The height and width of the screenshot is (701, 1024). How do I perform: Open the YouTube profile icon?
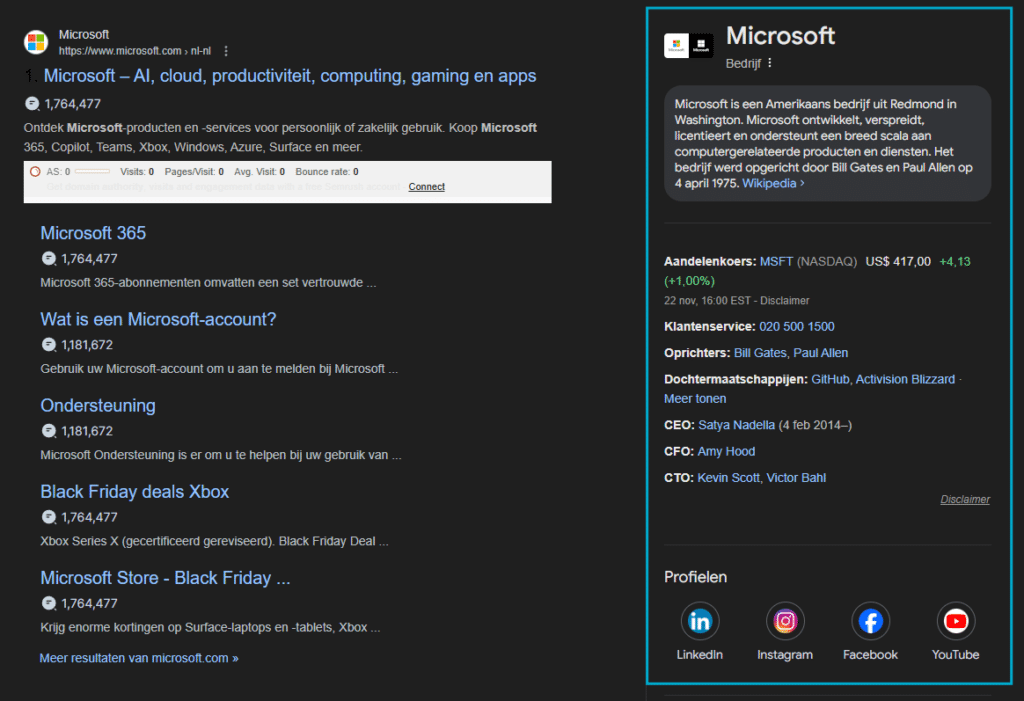[955, 621]
